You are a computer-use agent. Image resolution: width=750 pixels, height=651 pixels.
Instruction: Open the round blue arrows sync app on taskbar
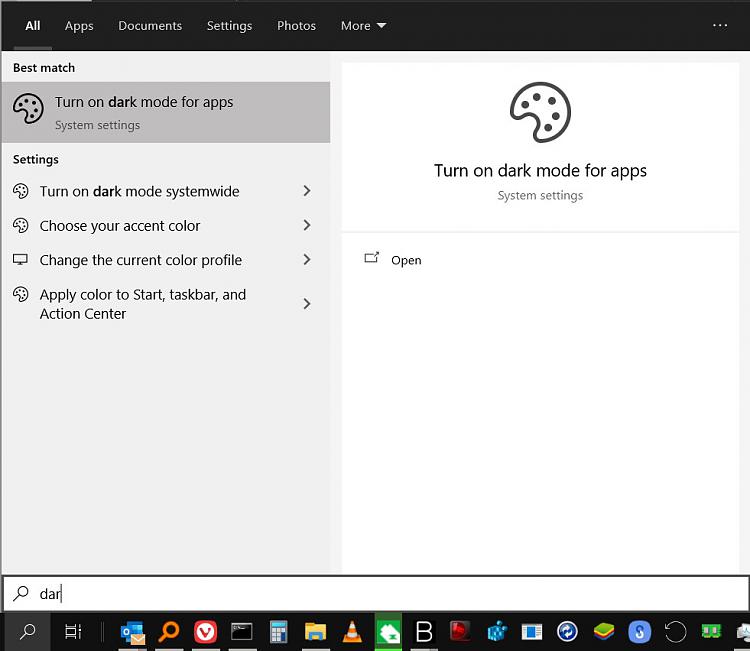pos(568,632)
